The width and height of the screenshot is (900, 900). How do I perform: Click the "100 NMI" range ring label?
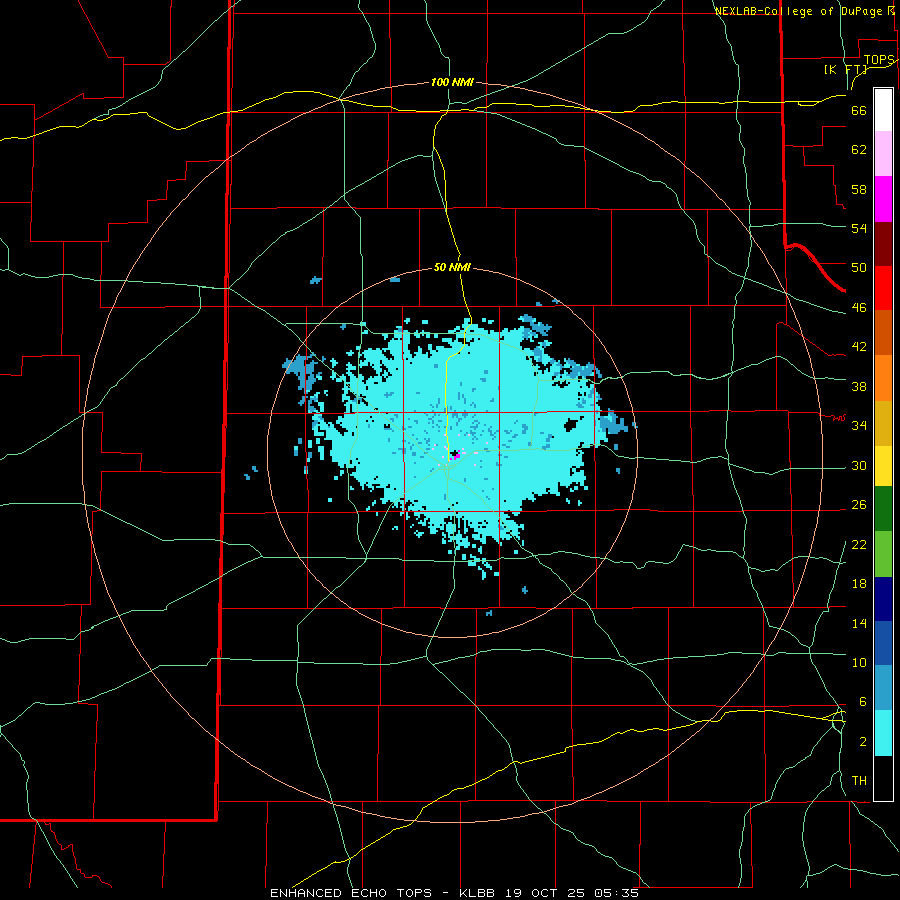pos(452,82)
